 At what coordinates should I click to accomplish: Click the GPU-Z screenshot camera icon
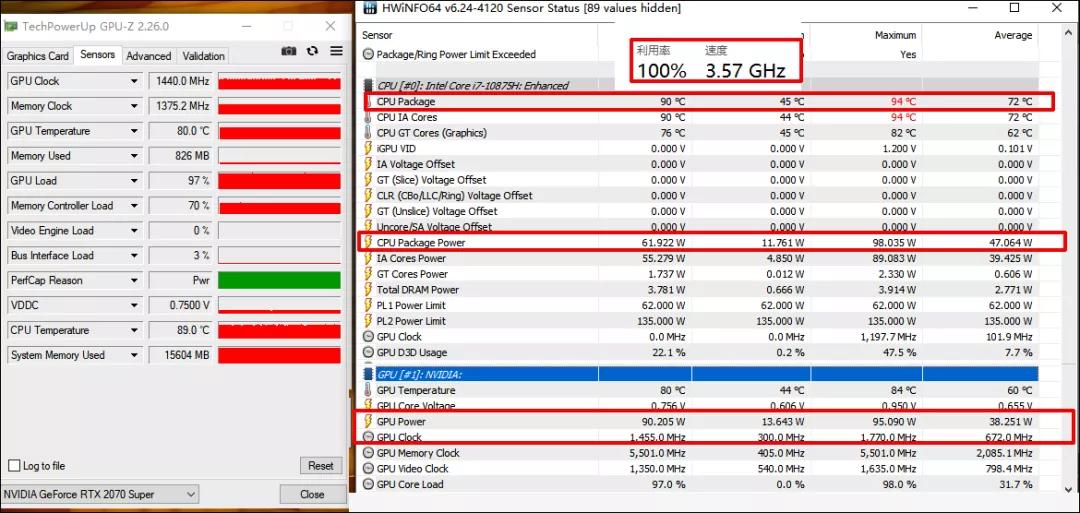click(x=289, y=52)
